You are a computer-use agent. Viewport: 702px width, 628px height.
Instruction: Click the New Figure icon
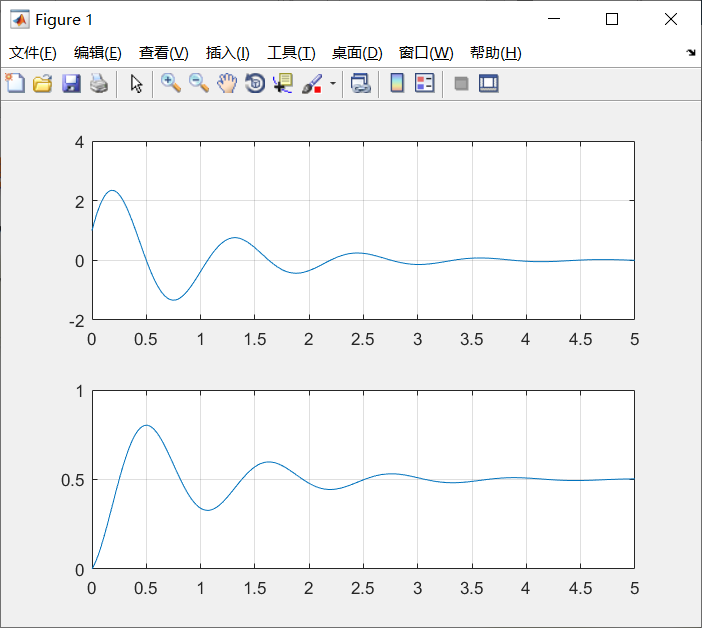pyautogui.click(x=15, y=83)
